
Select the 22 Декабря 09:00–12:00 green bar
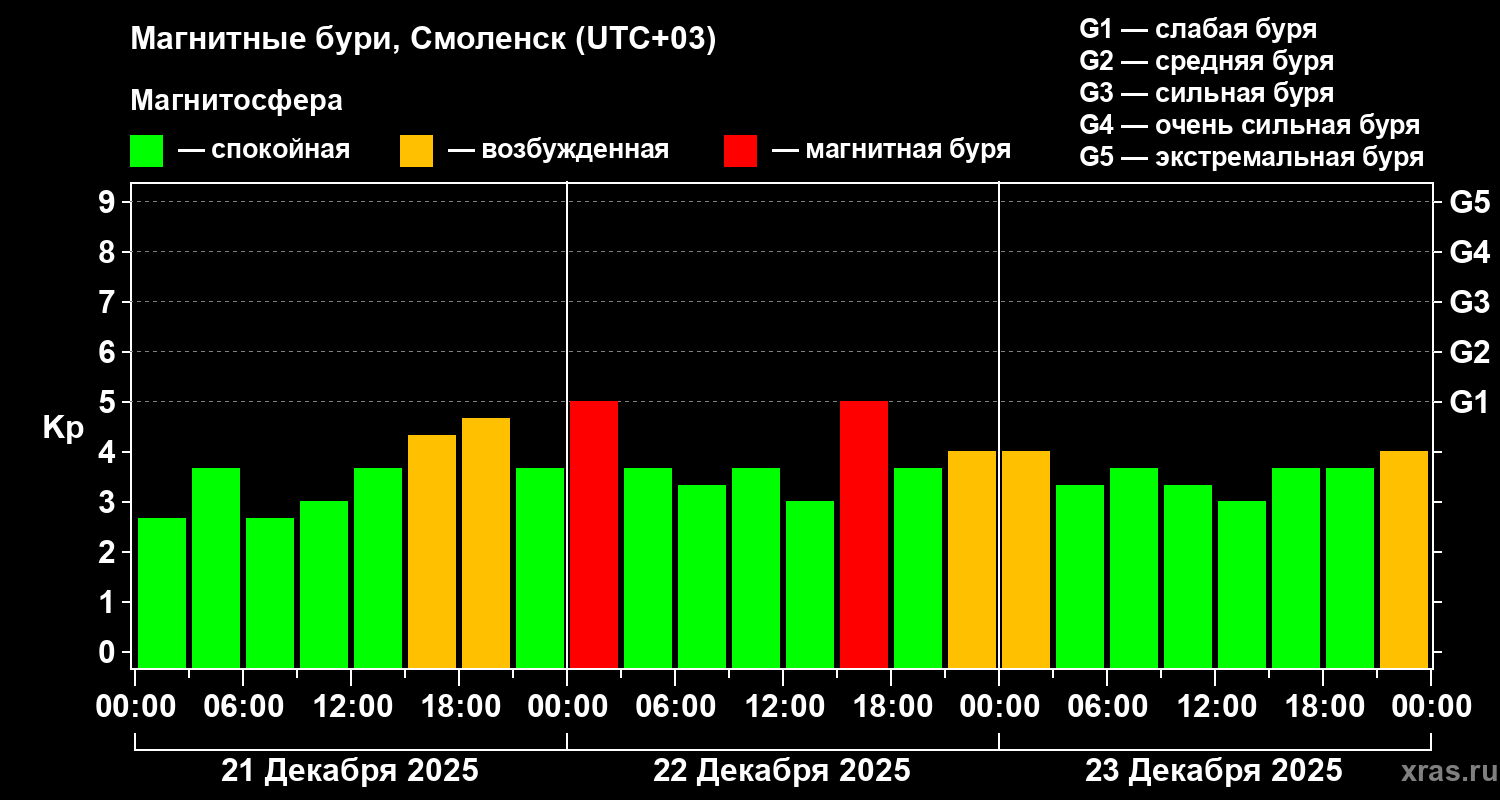point(756,568)
